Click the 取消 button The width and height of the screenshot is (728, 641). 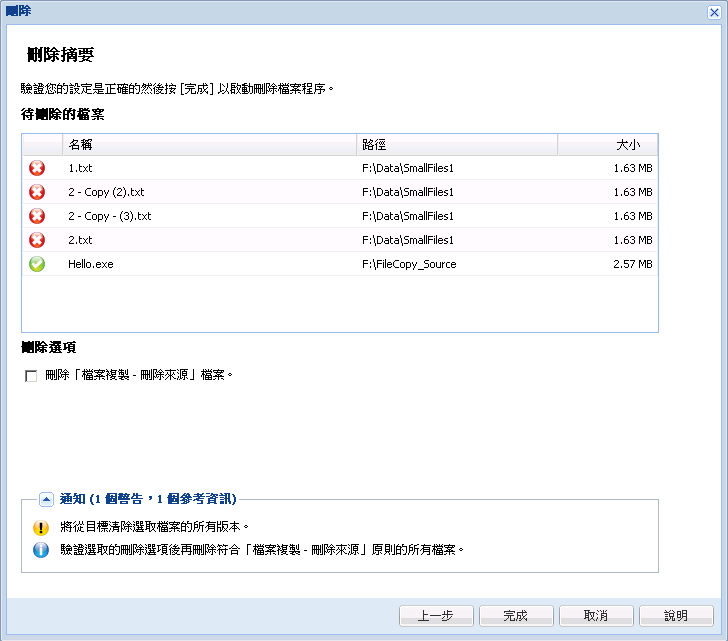coord(596,616)
